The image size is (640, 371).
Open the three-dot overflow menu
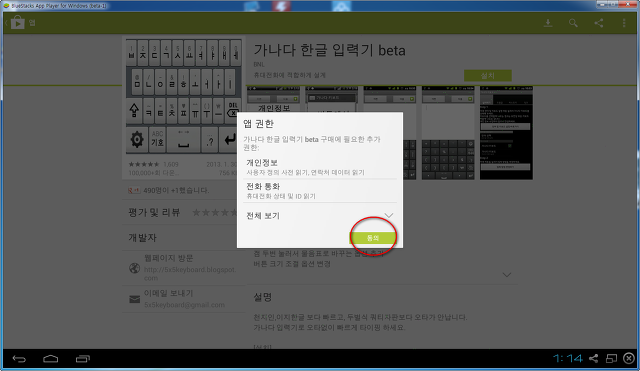pyautogui.click(x=624, y=23)
